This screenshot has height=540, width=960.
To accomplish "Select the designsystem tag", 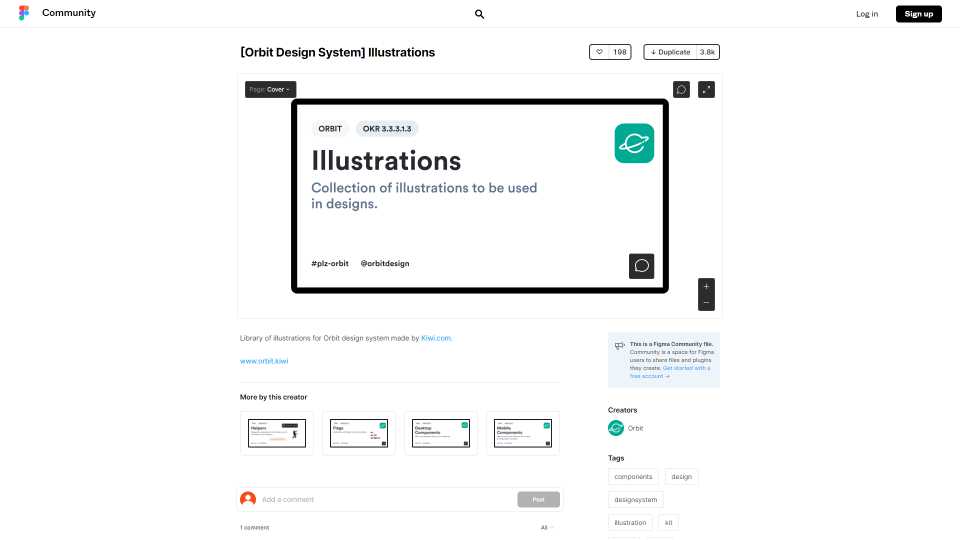I will (x=635, y=500).
